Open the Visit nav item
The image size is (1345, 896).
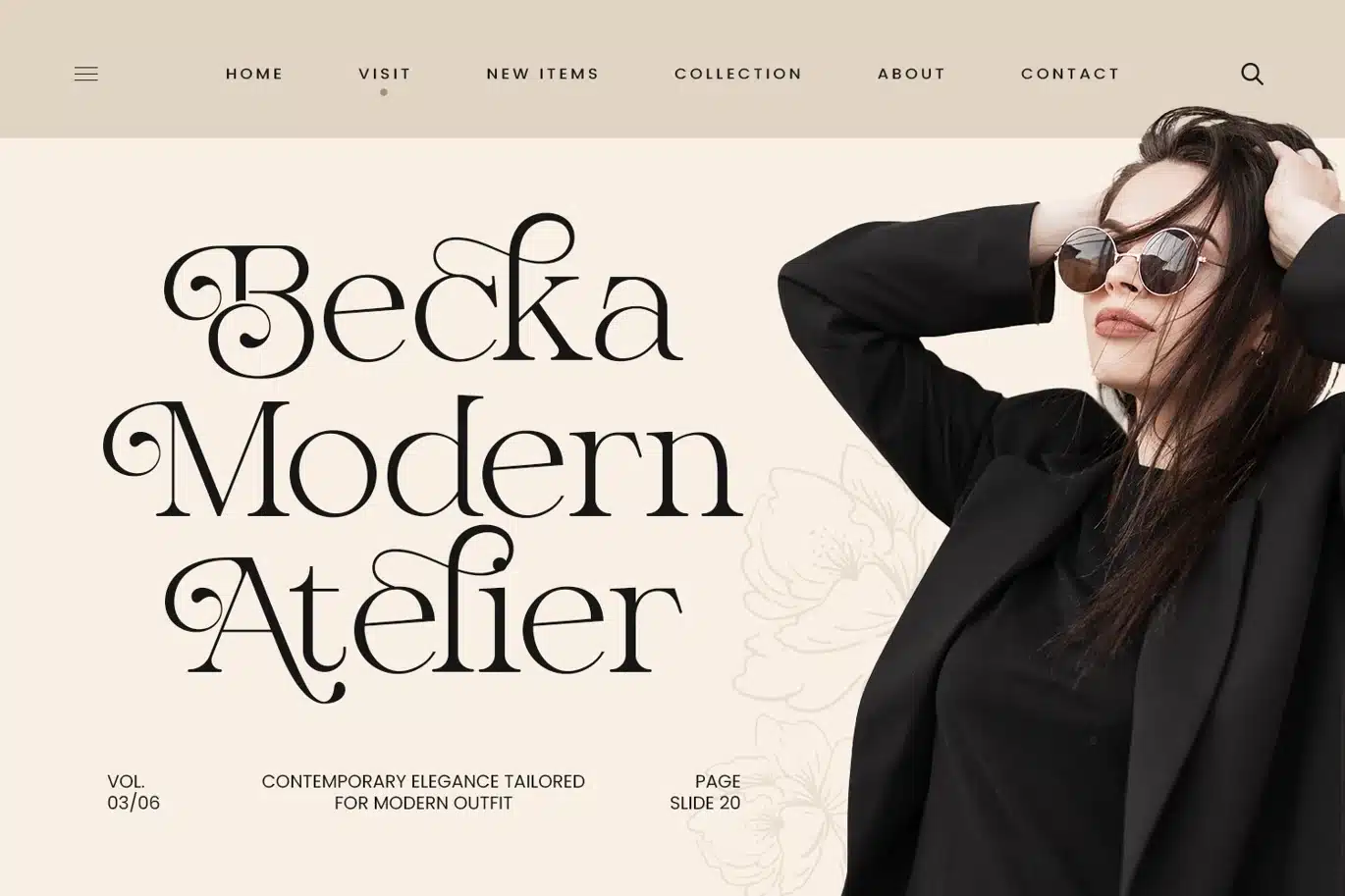tap(385, 74)
